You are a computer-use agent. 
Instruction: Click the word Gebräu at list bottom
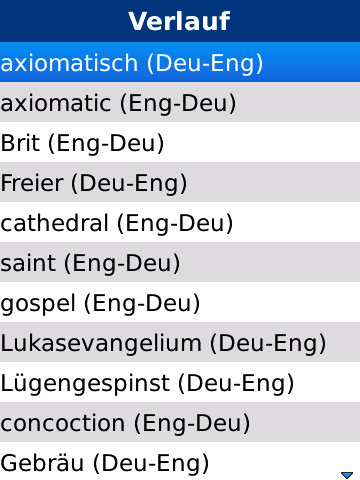[x=42, y=463]
